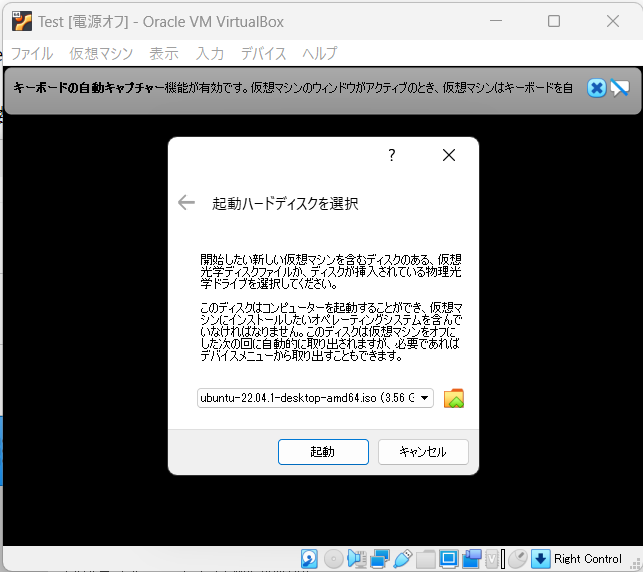The height and width of the screenshot is (572, 643).
Task: Click the VirtualBox window title icon
Action: pos(22,21)
